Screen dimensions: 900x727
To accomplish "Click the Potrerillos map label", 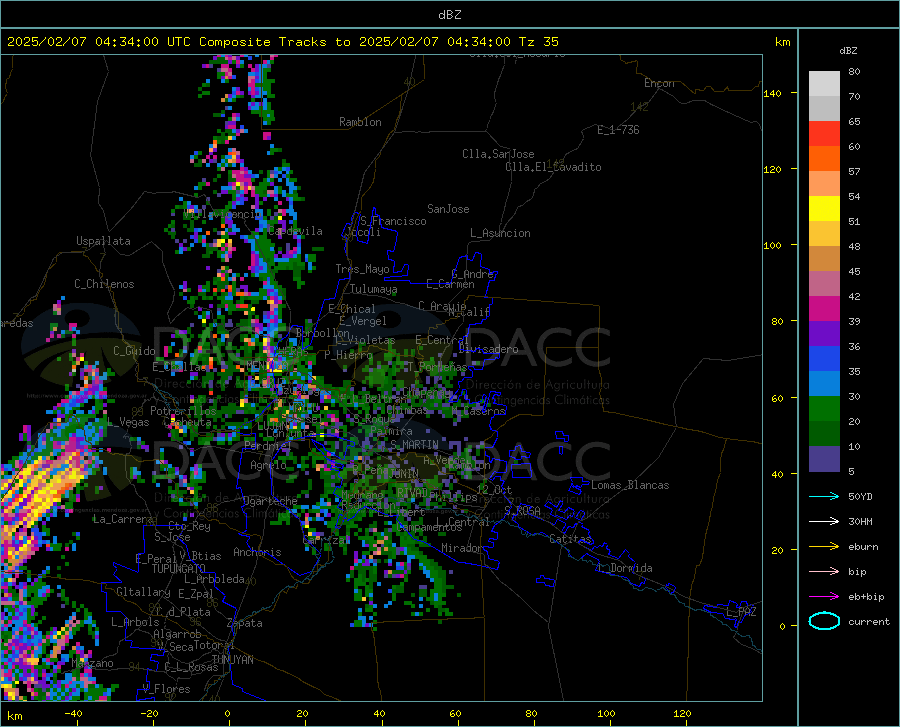I will point(183,411).
